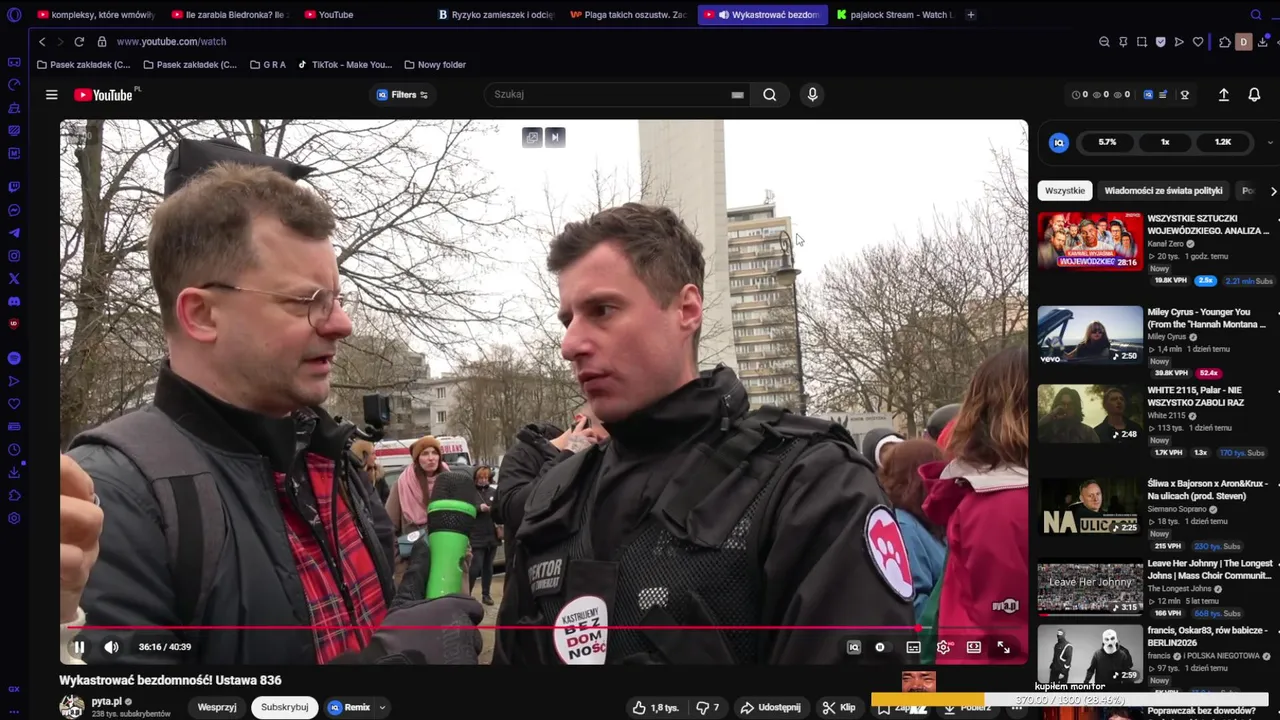Click vidIQ trophy icon in header
This screenshot has width=1280, height=720.
click(1185, 95)
